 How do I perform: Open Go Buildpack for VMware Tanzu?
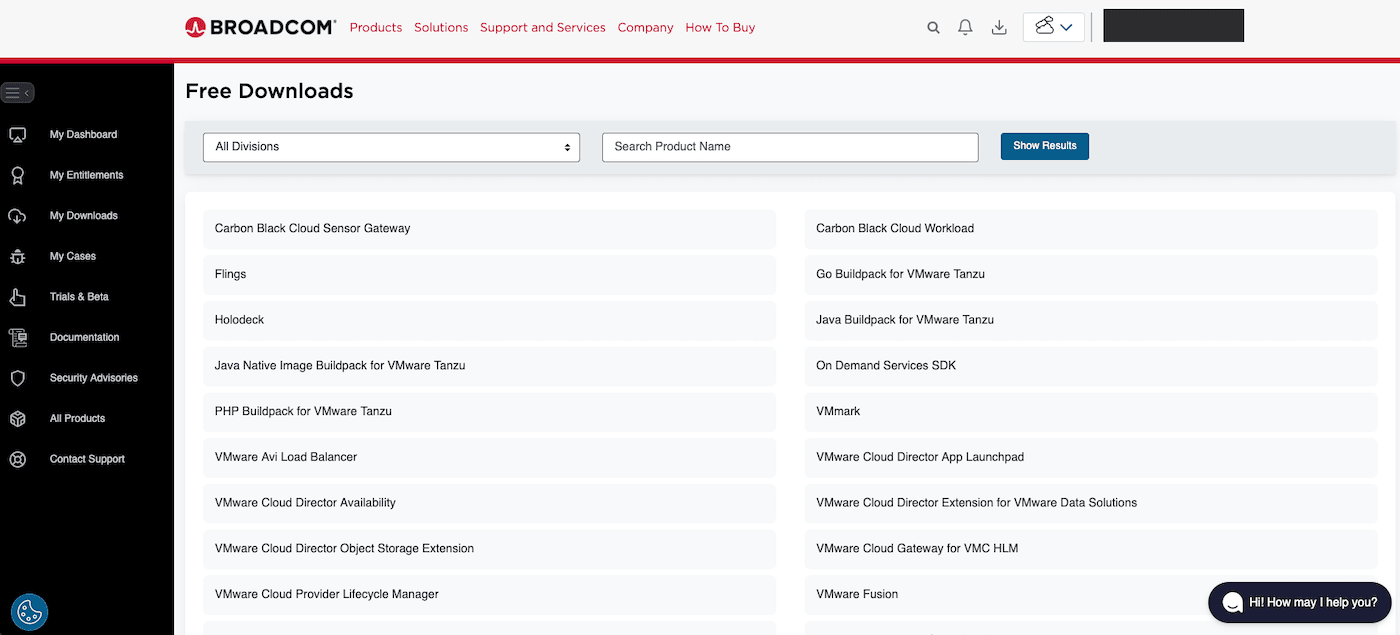[x=1091, y=275]
